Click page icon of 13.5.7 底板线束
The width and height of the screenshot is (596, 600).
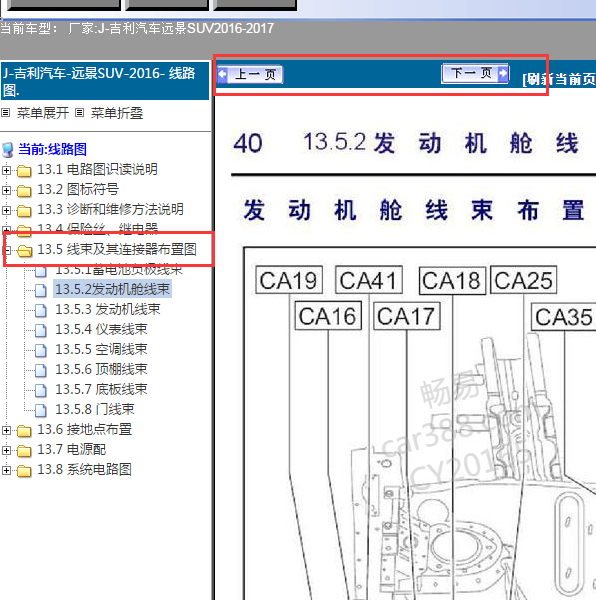point(41,390)
